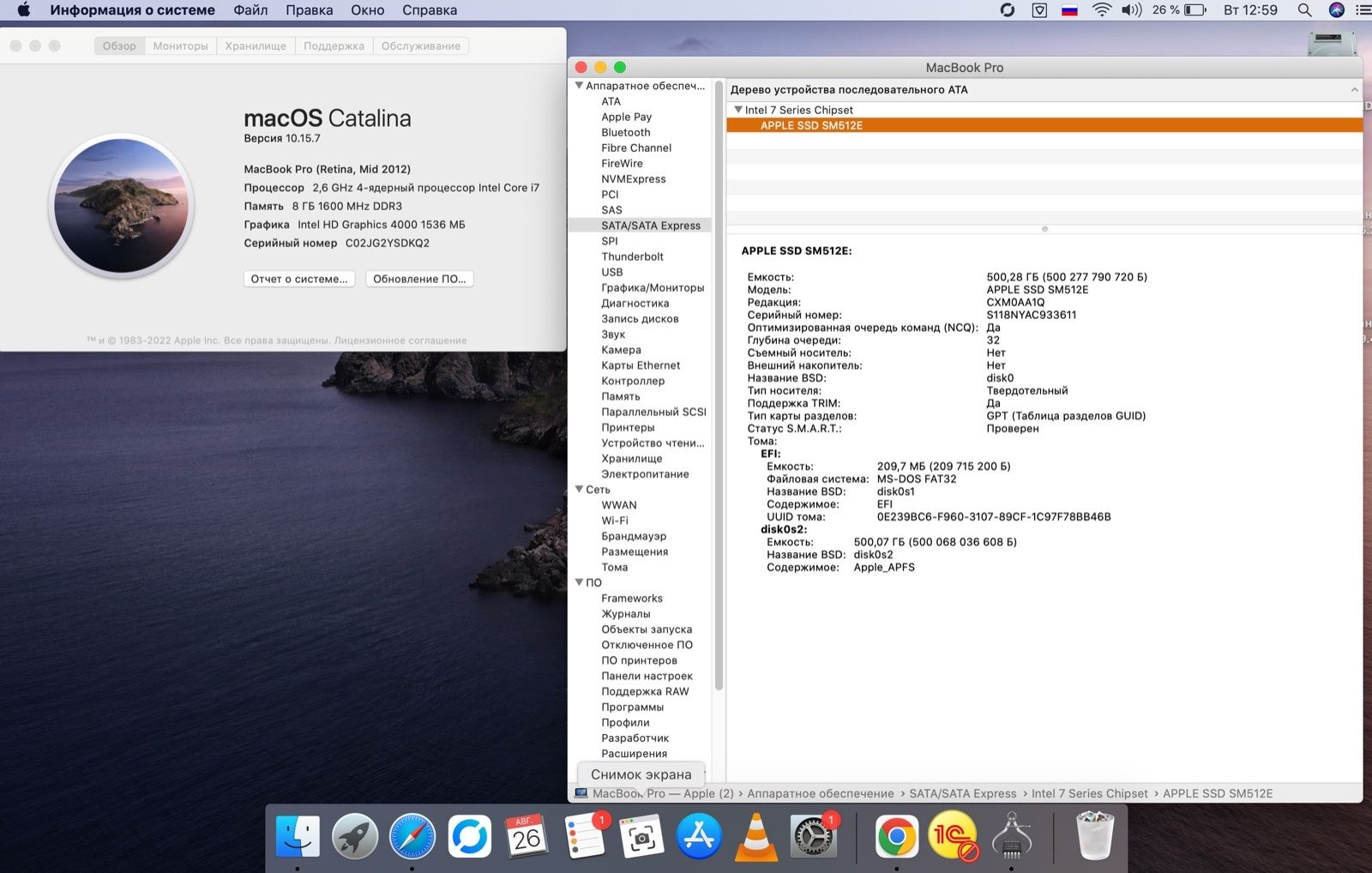This screenshot has width=1372, height=873.
Task: Select USB in the sidebar
Action: [612, 272]
